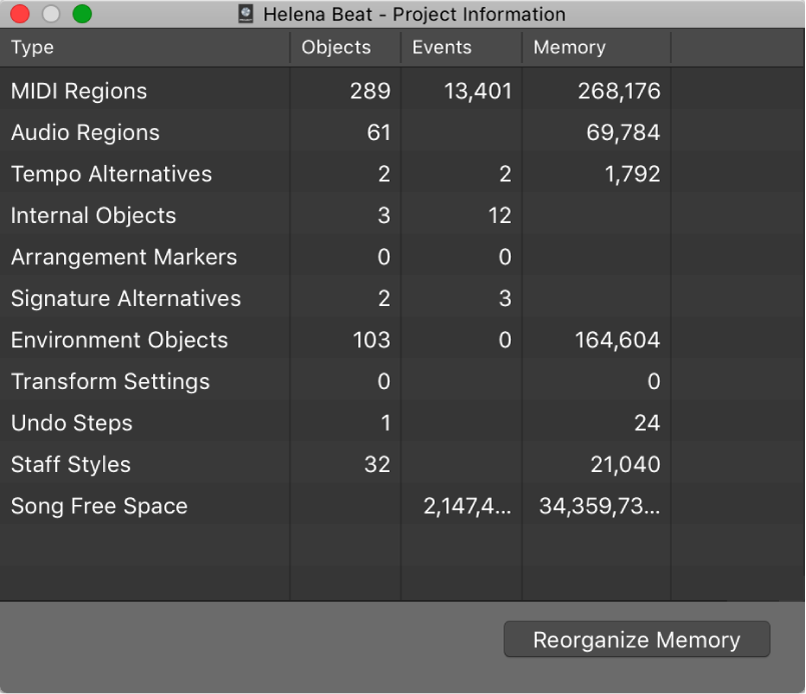Image resolution: width=806 pixels, height=694 pixels.
Task: Zoom the window with the green button
Action: click(82, 14)
